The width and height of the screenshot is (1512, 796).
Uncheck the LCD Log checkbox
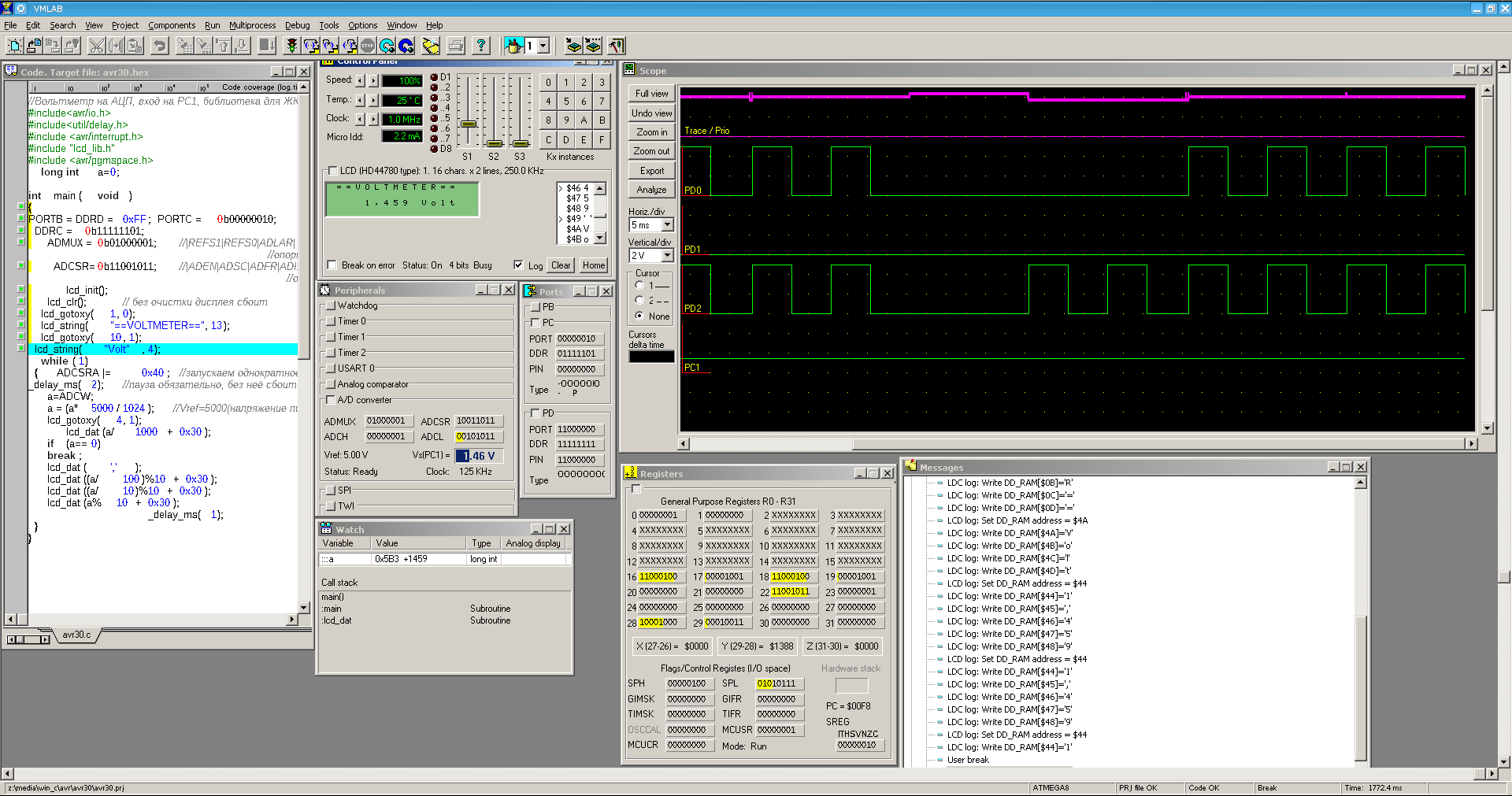tap(518, 265)
